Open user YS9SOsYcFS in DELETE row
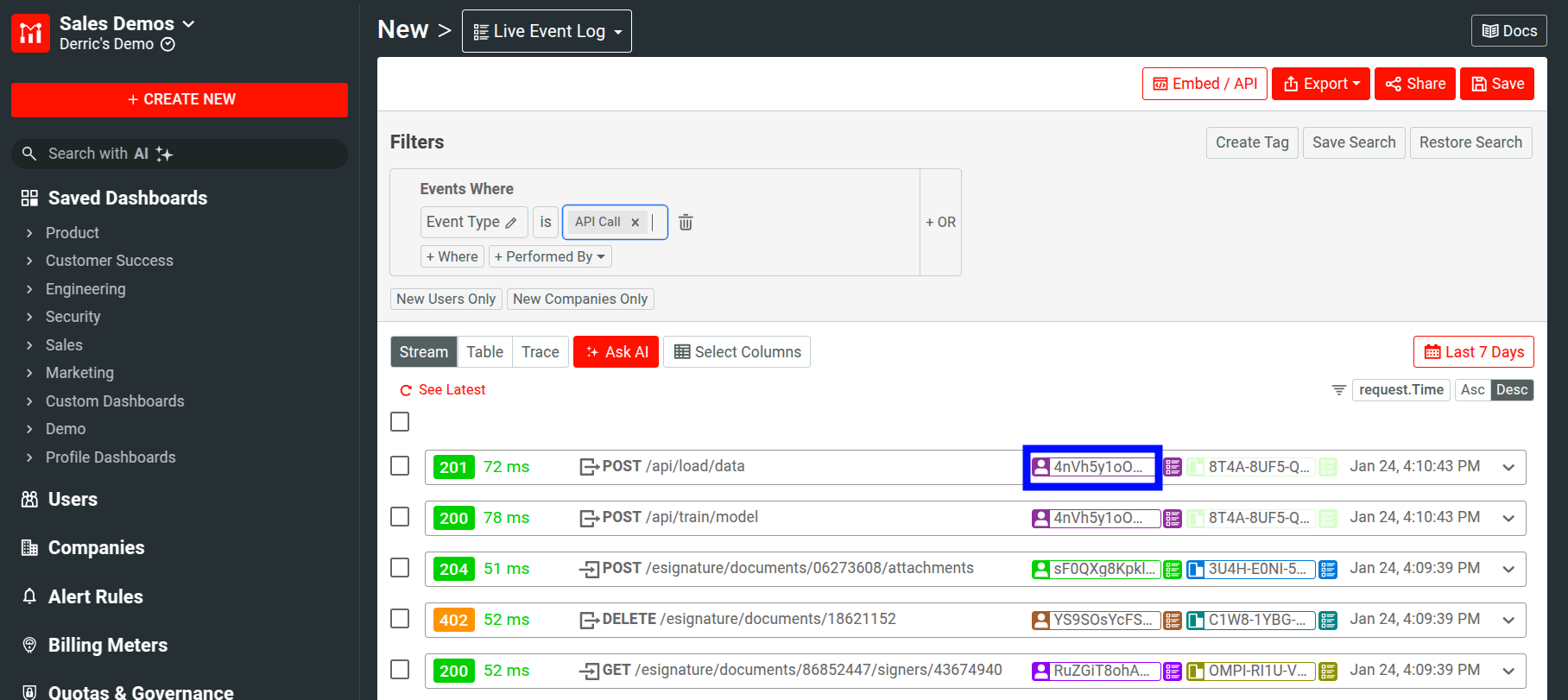 point(1097,620)
